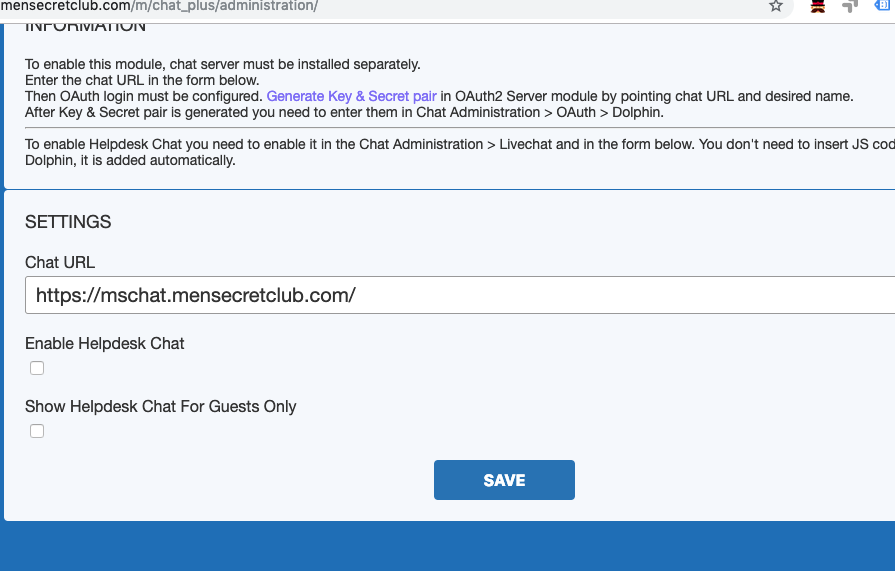Image resolution: width=895 pixels, height=571 pixels.
Task: Click the "Enable Helpdesk Chat" label text
Action: (105, 343)
